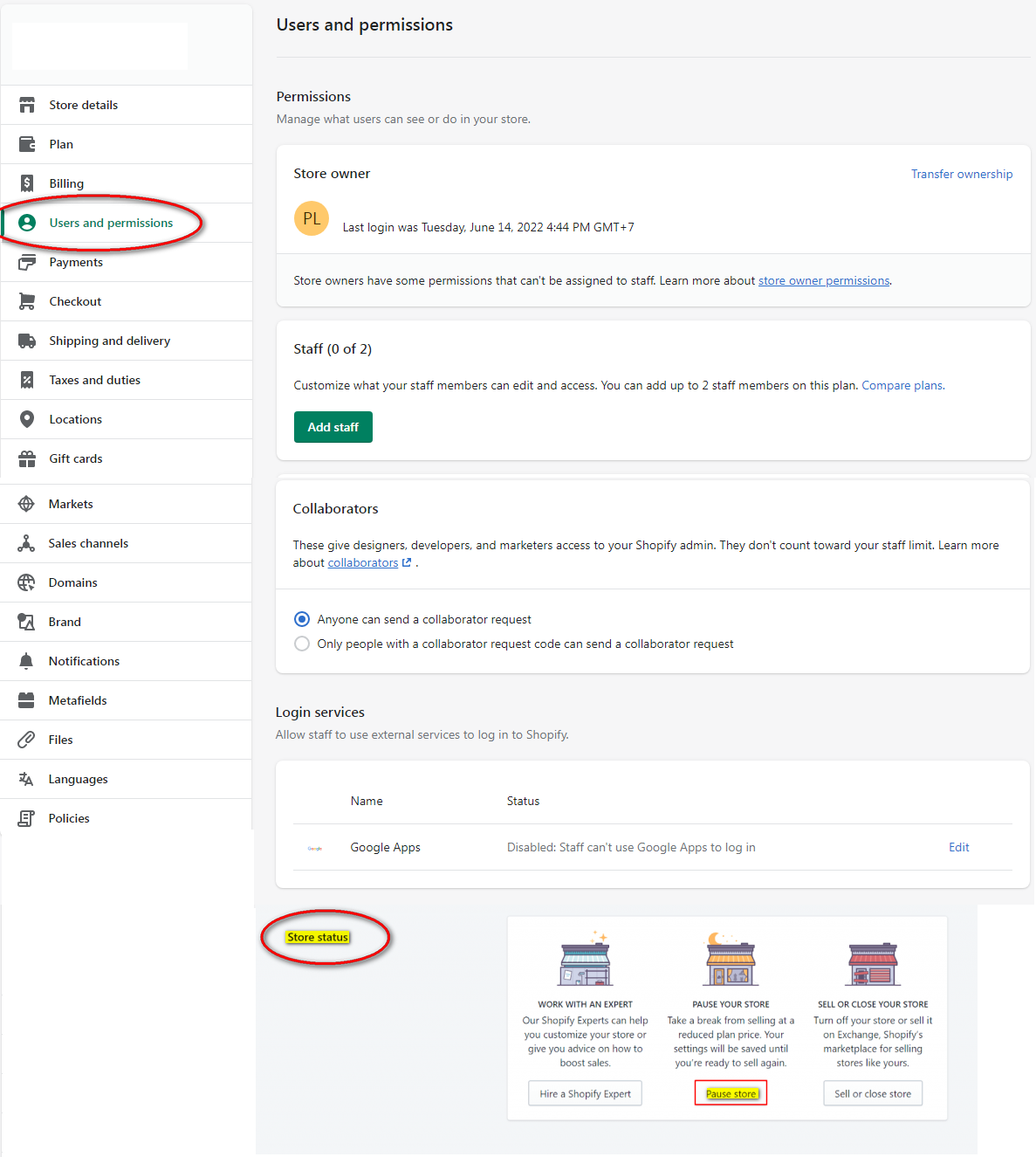Click the Notifications bell icon
1036x1157 pixels.
tap(26, 661)
